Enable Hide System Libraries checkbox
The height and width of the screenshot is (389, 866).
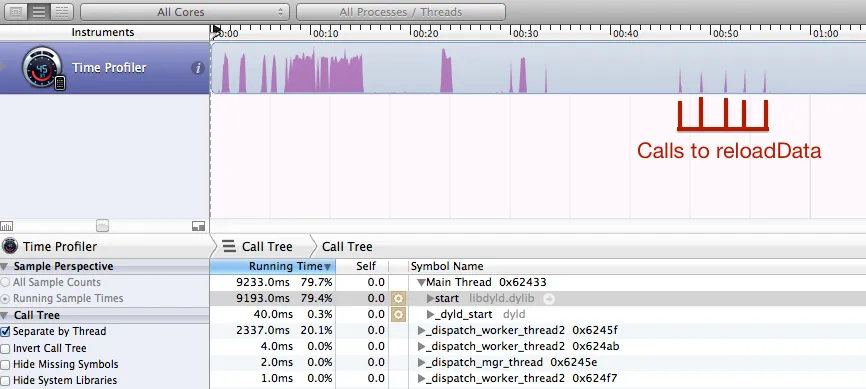point(6,381)
